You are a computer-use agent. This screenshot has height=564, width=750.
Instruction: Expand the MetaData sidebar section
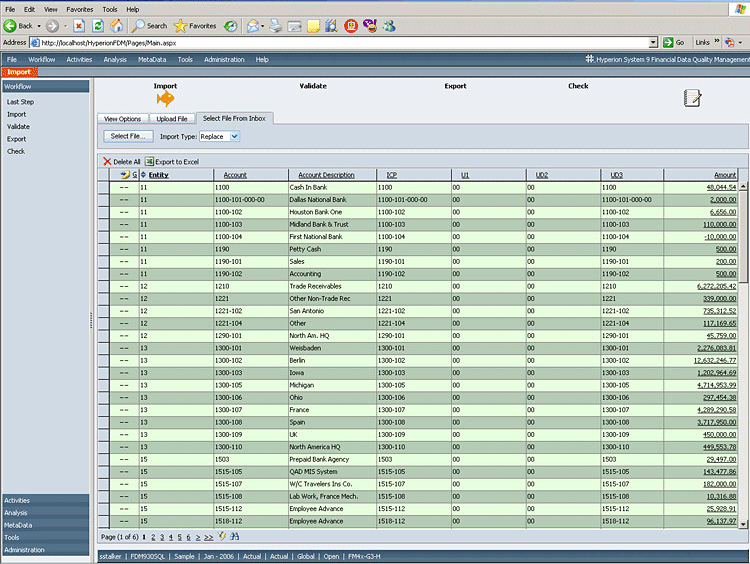[x=45, y=525]
